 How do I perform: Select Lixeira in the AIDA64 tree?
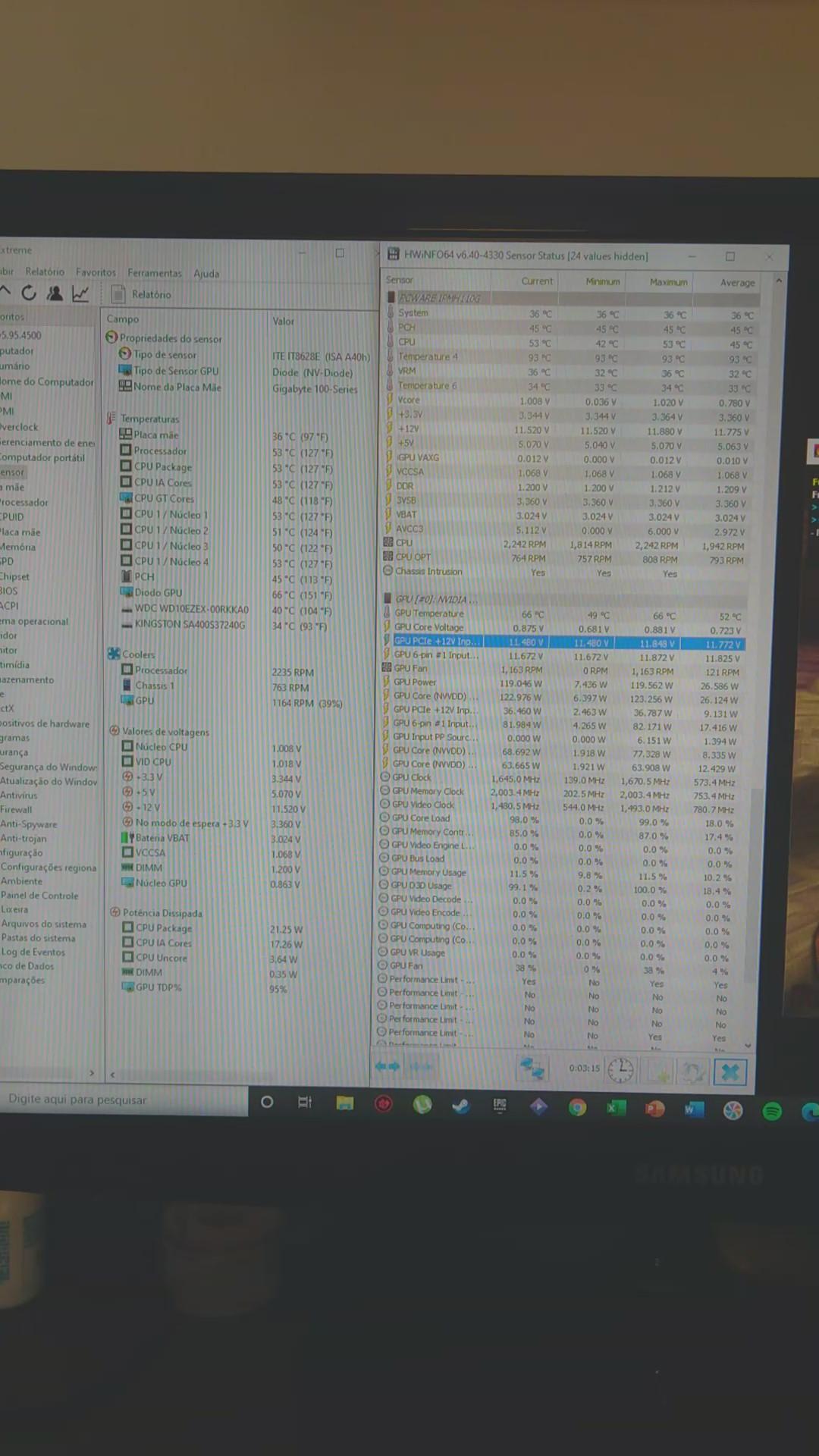tap(14, 909)
